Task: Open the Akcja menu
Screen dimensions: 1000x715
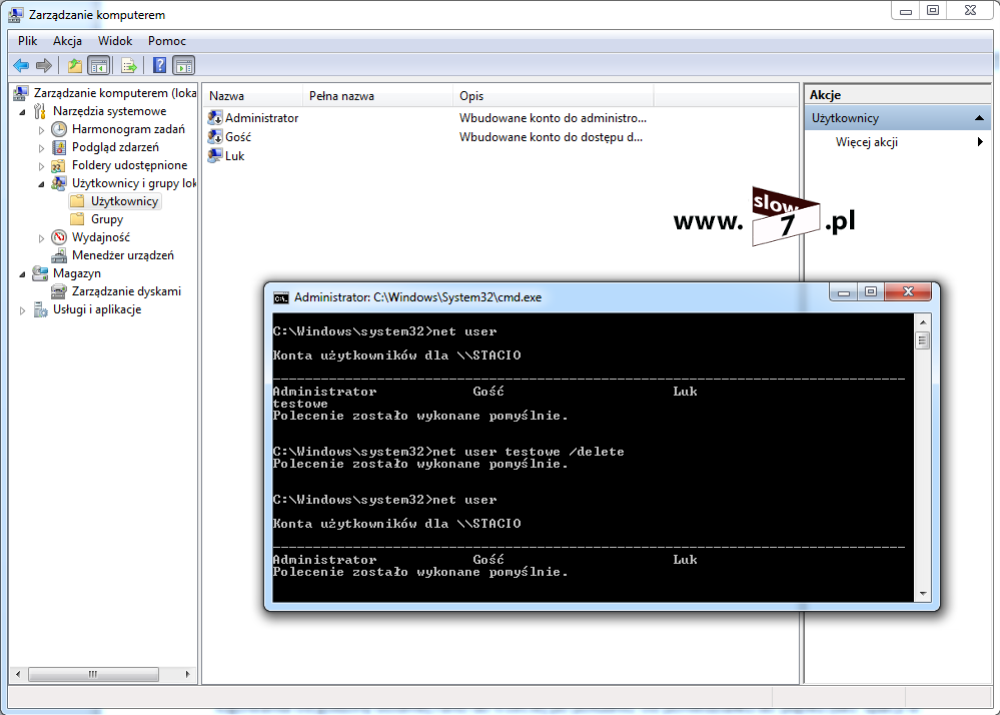Action: coord(67,41)
